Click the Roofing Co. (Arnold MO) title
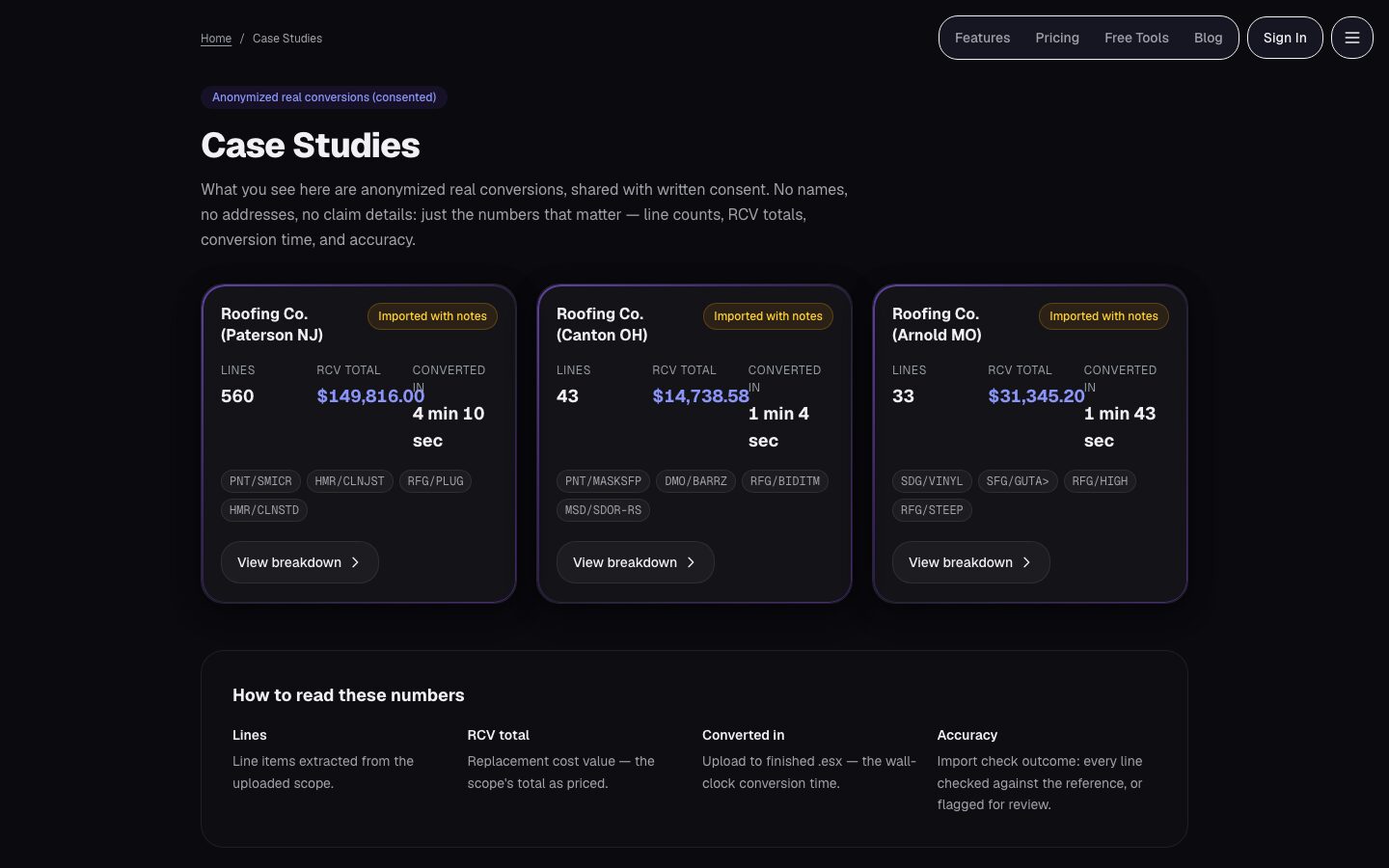The height and width of the screenshot is (868, 1389). pos(937,324)
